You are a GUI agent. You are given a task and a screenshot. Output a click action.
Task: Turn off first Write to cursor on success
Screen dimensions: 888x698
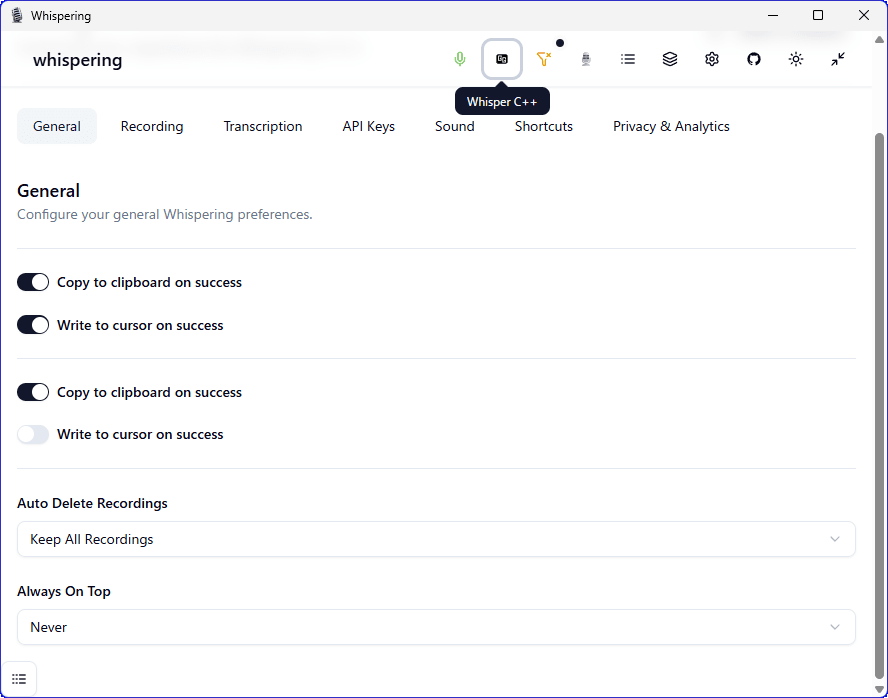[x=33, y=325]
